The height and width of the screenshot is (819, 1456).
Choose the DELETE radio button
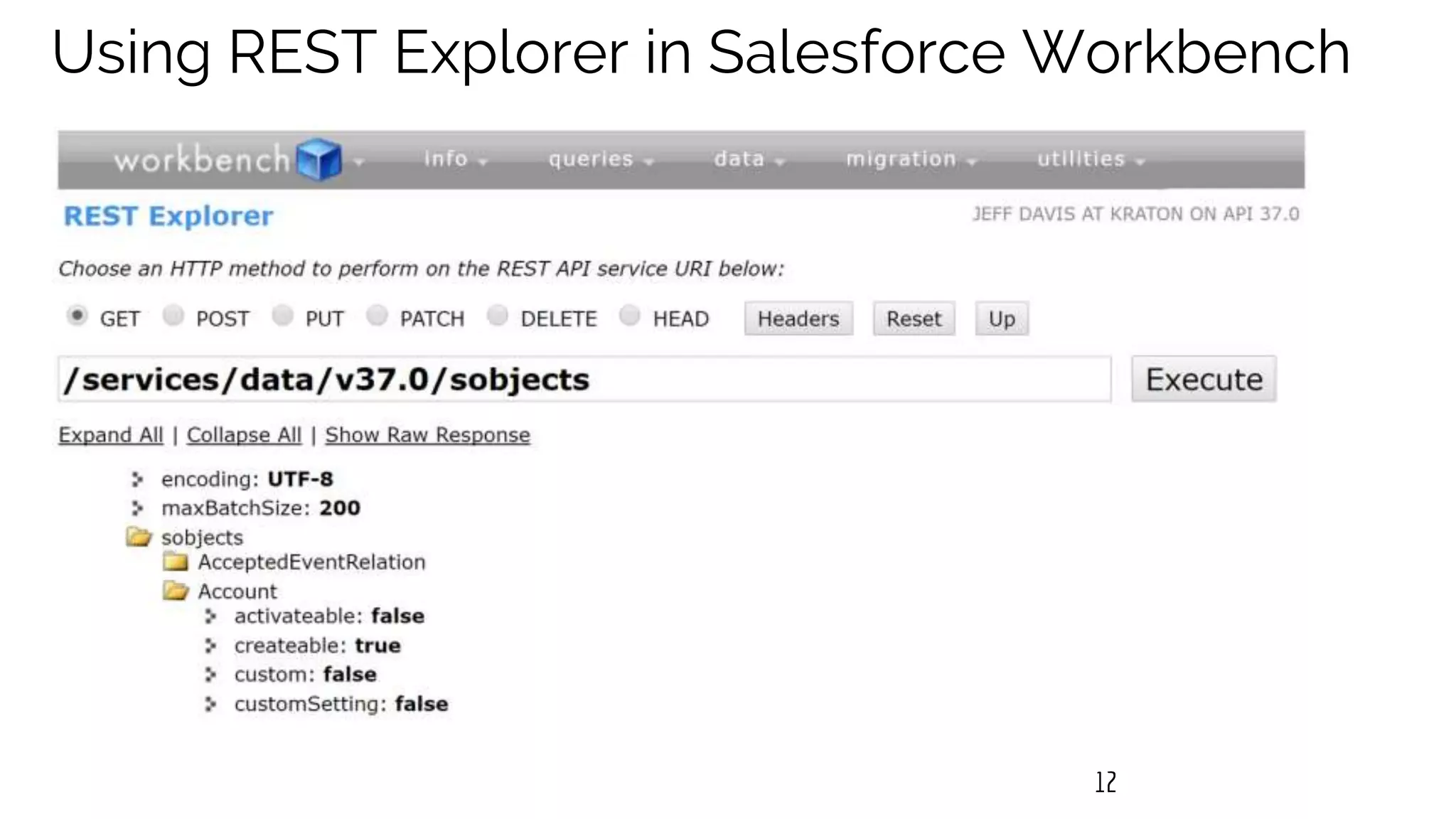(x=498, y=315)
